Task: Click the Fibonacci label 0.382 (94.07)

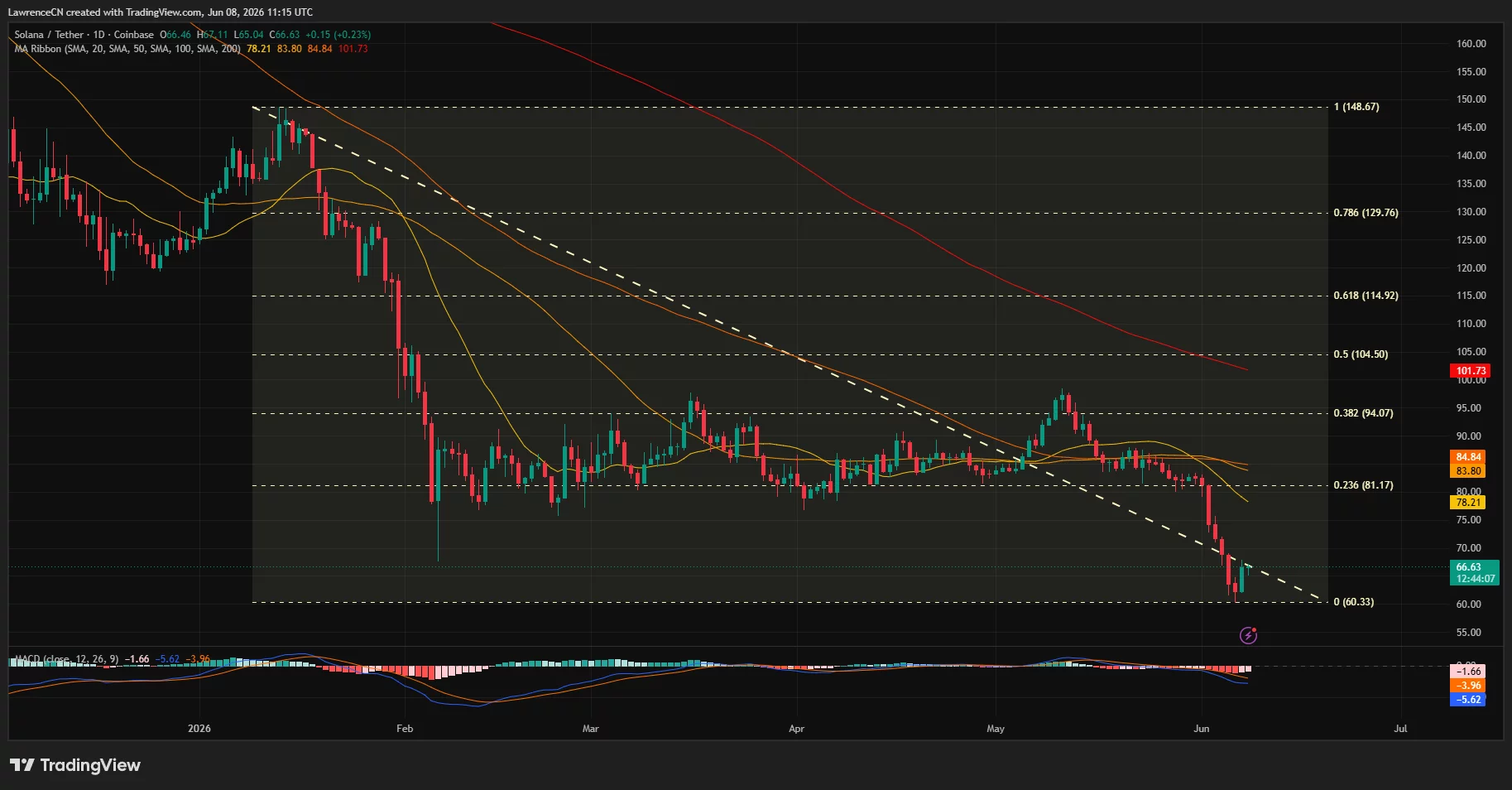Action: (x=1363, y=413)
